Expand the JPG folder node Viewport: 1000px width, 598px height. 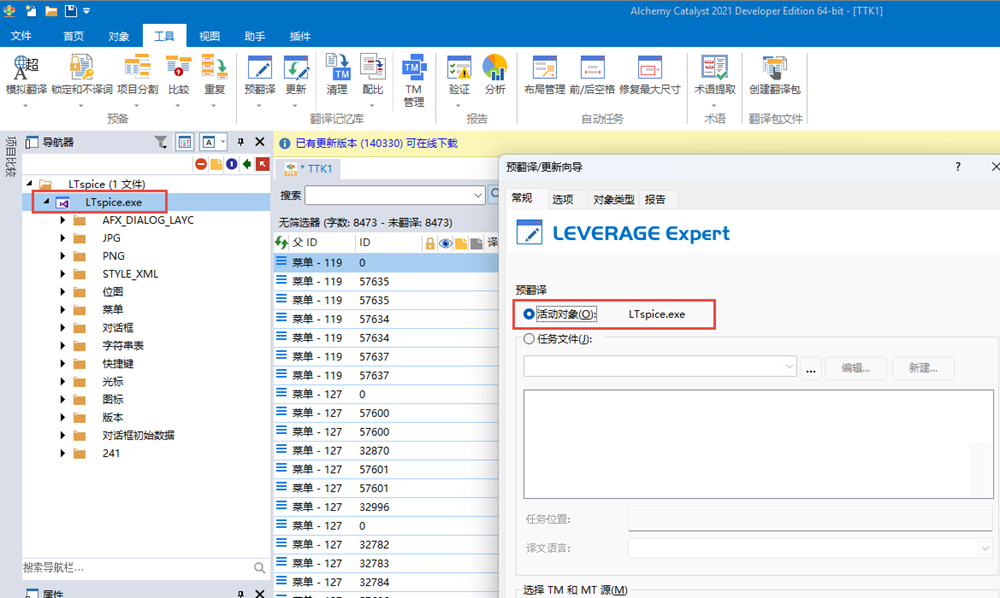pos(62,238)
